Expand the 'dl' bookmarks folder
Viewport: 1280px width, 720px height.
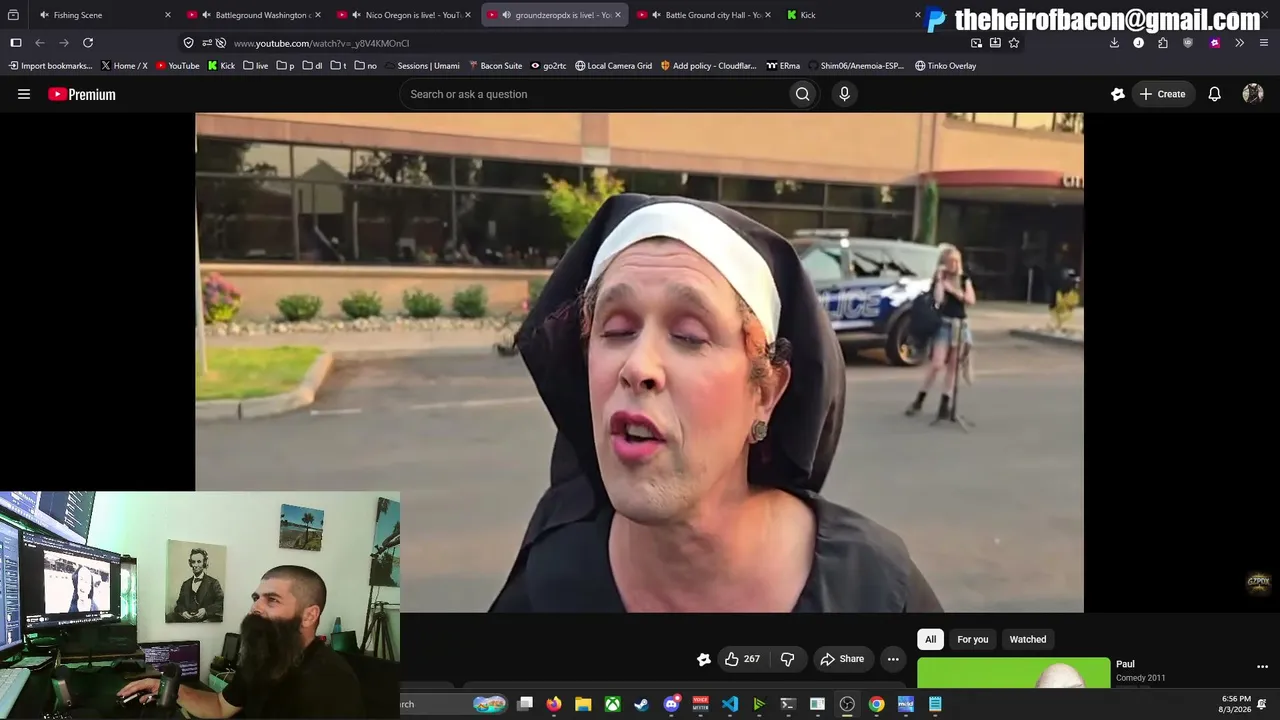312,66
